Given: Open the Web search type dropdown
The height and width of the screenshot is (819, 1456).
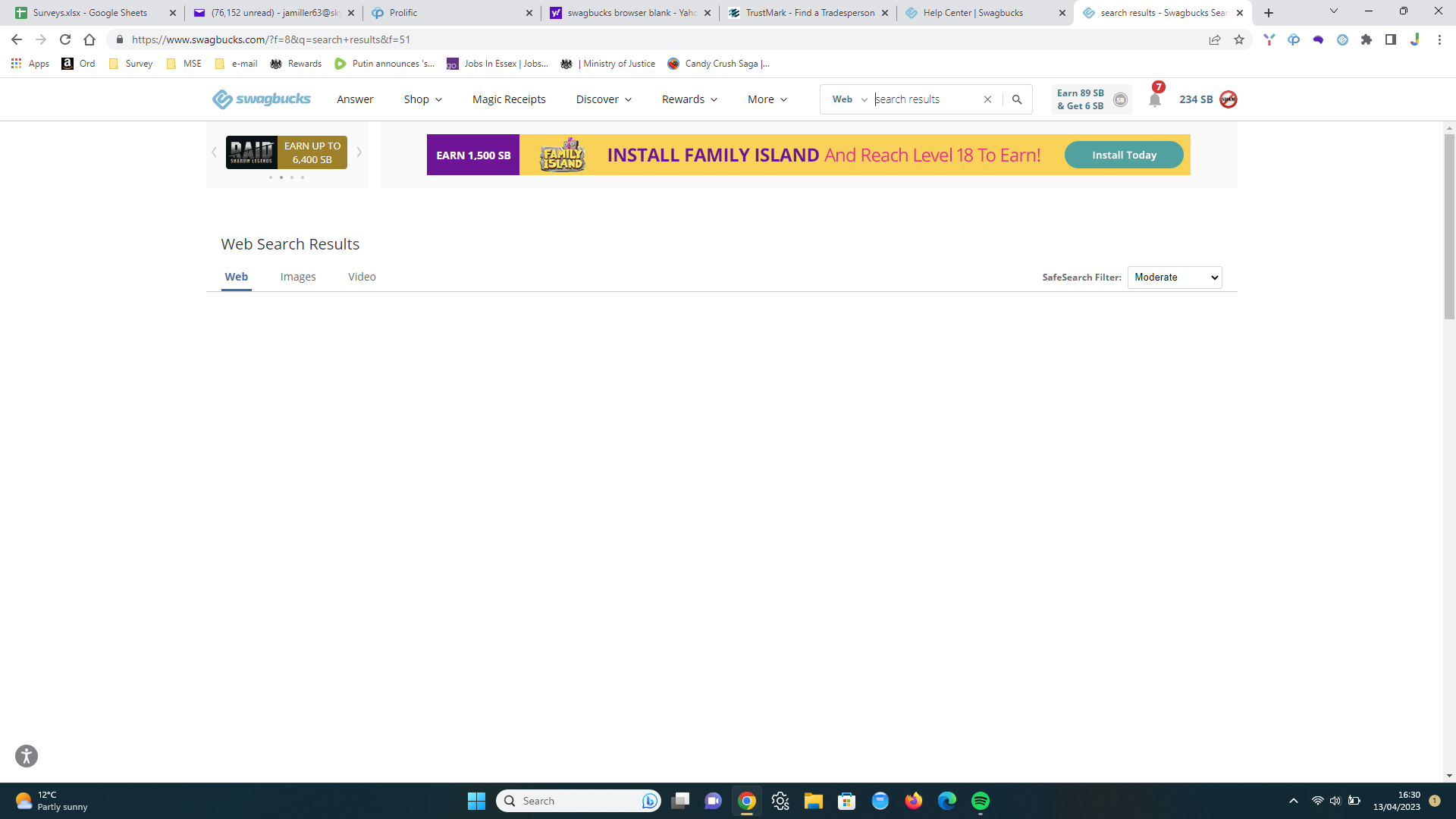Looking at the screenshot, I should [x=849, y=99].
